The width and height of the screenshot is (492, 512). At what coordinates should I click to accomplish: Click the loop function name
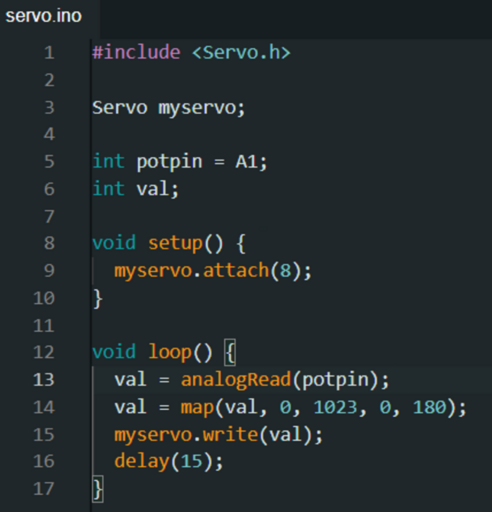pyautogui.click(x=170, y=353)
